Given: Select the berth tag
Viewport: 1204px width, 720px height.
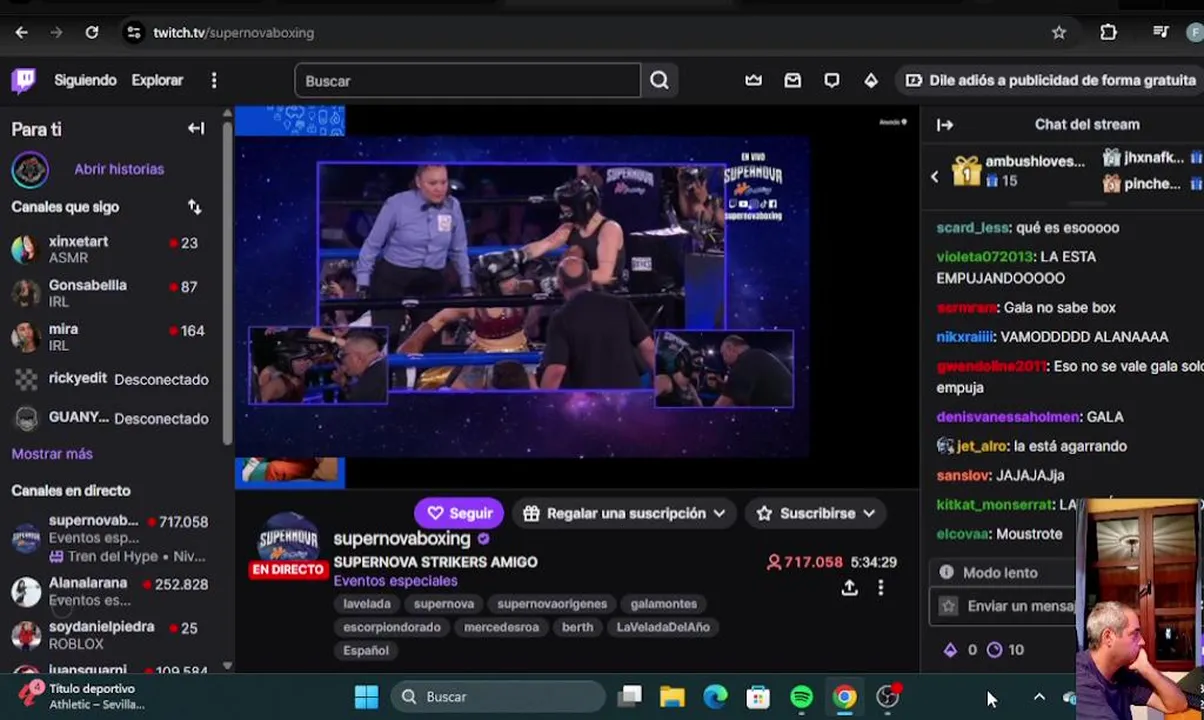Looking at the screenshot, I should pos(577,627).
